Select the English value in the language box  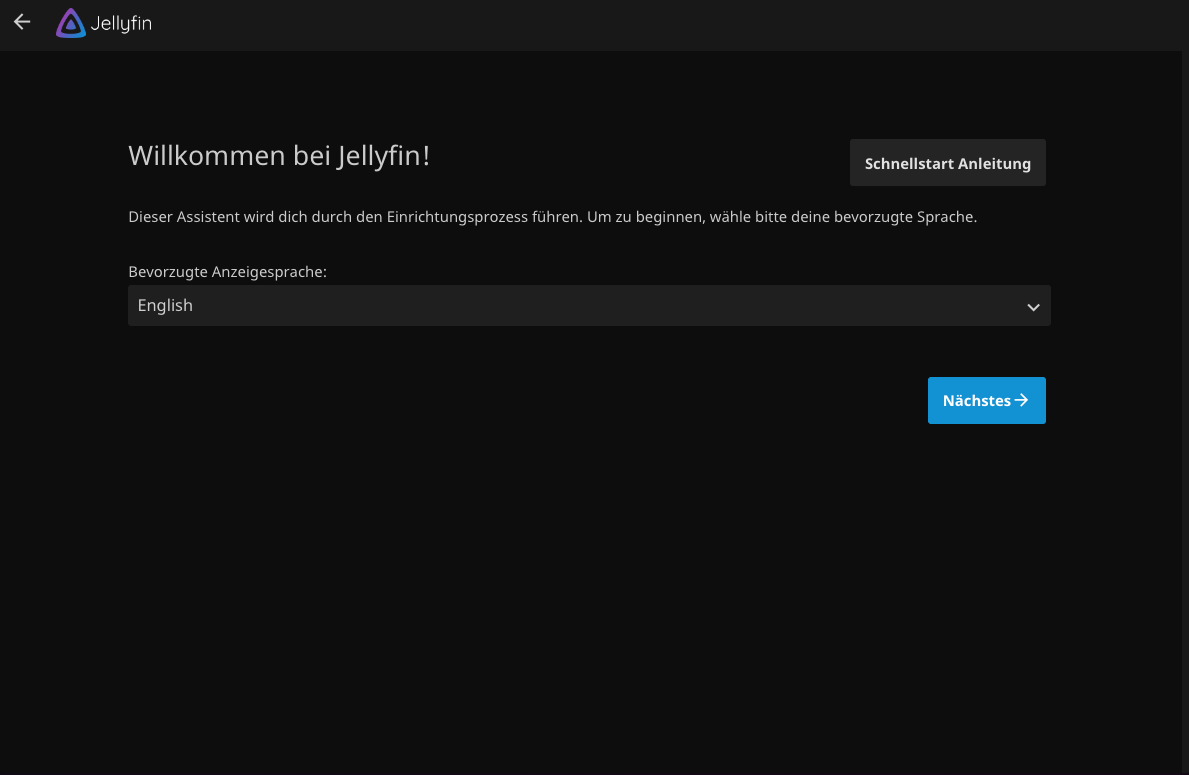[x=166, y=306]
